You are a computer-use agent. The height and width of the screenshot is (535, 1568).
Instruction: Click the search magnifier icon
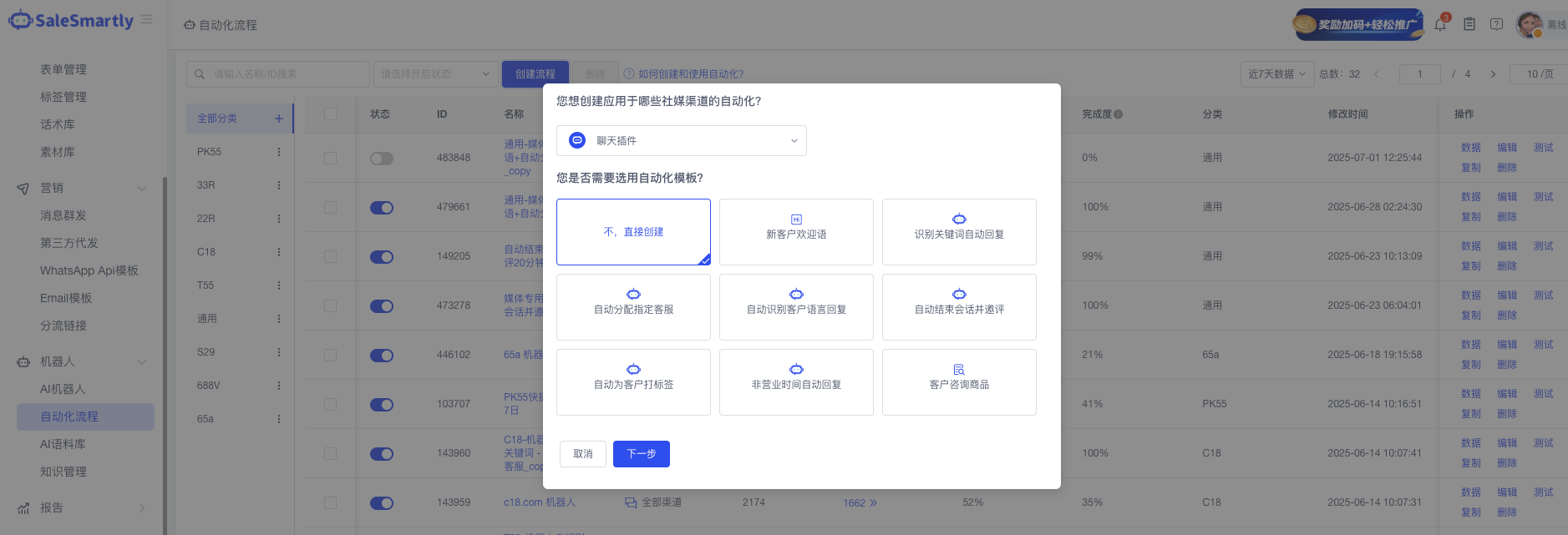coord(200,74)
